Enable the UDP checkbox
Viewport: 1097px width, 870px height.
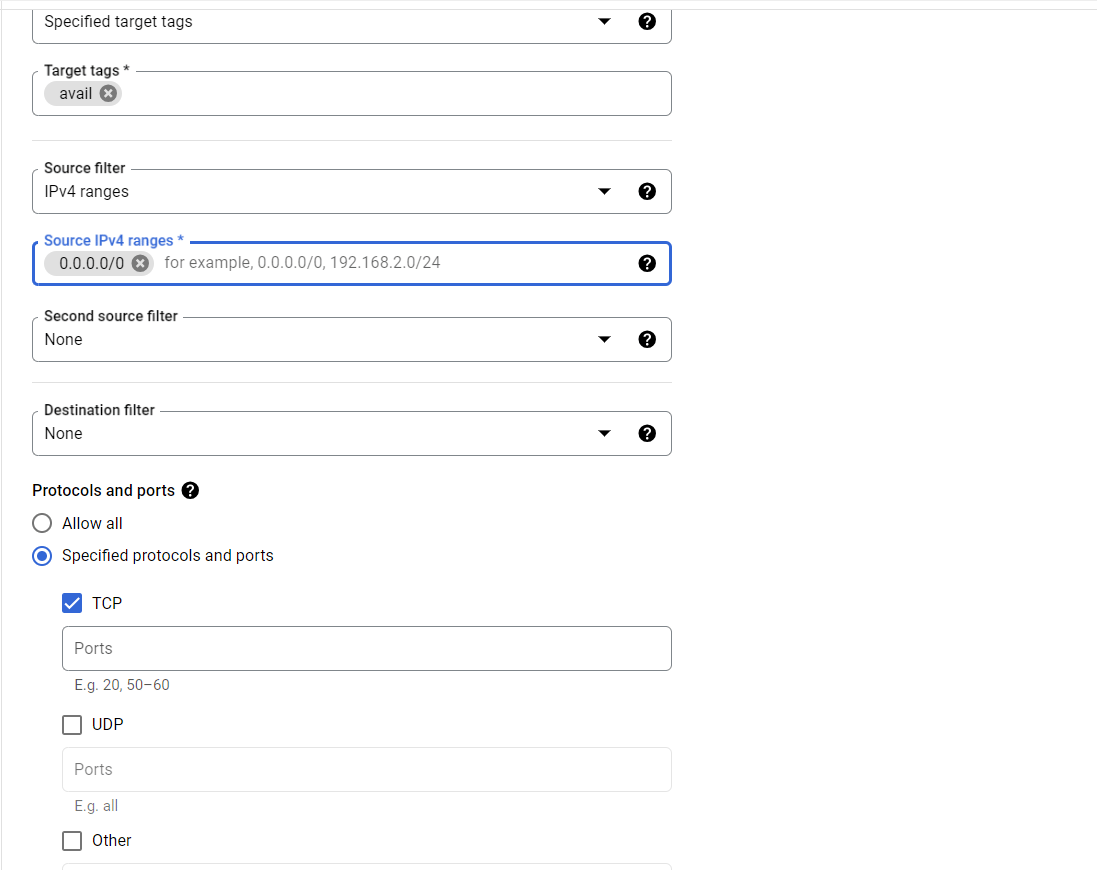coord(72,725)
